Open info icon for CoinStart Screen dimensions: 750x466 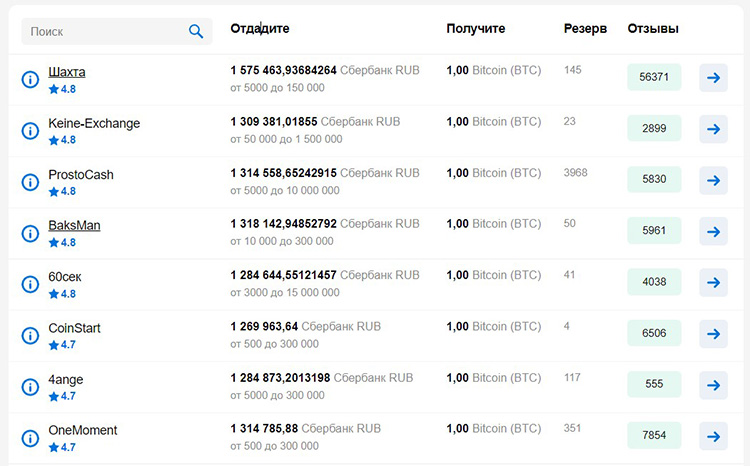(x=30, y=335)
